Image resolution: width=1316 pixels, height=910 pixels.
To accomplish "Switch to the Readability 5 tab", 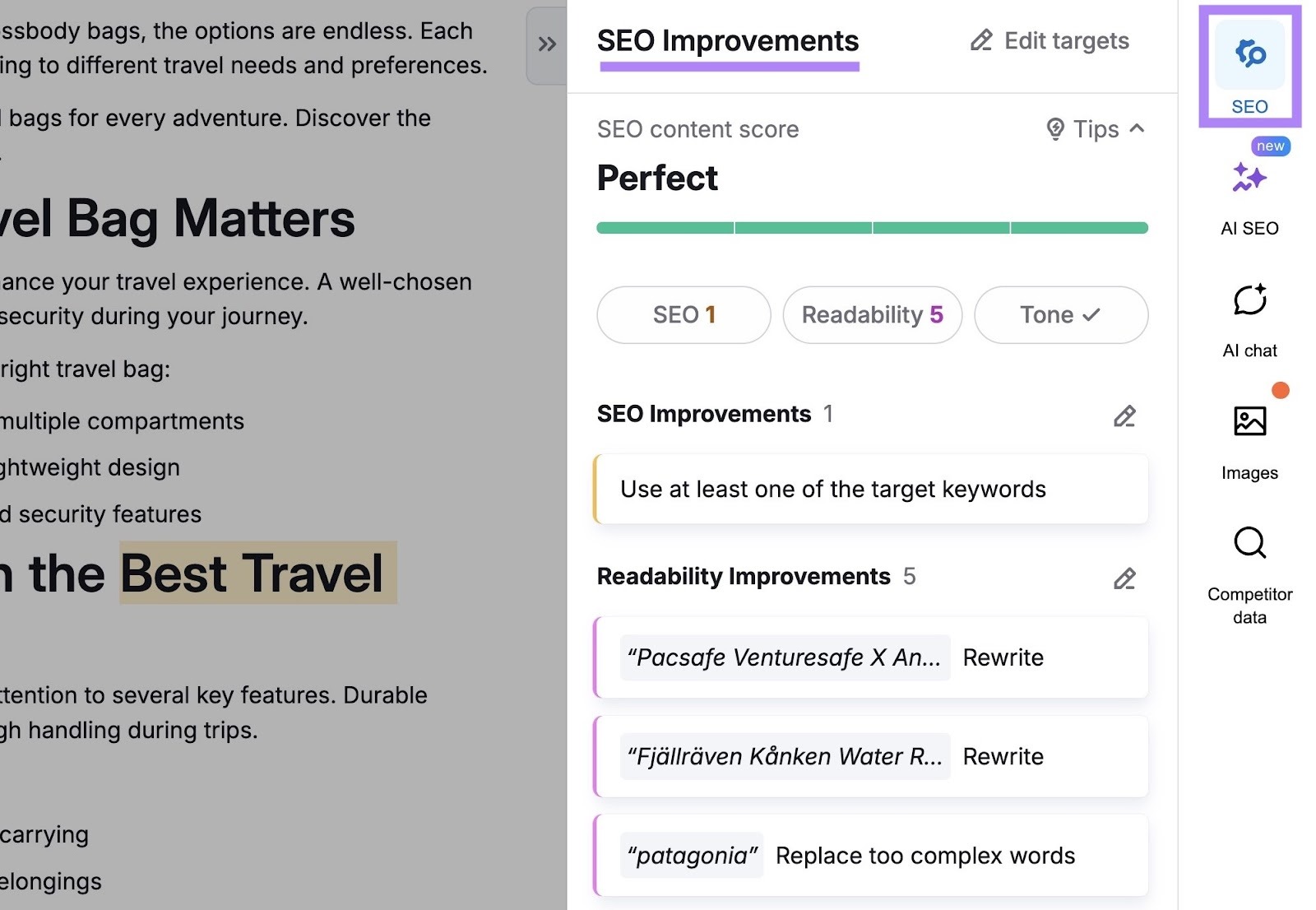I will point(872,314).
